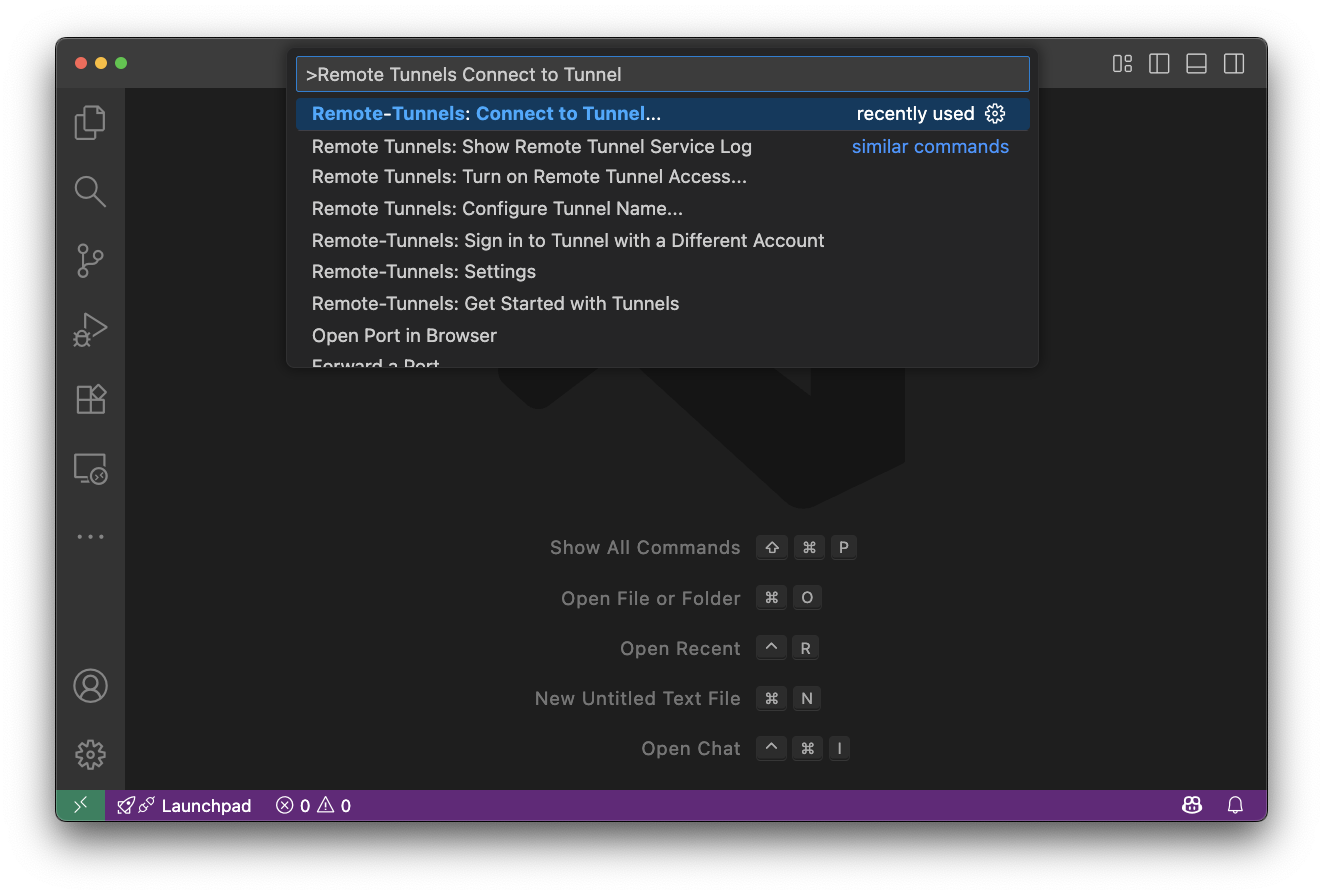Select Remote Tunnels: Show Remote Tunnel Service Log
1323x895 pixels.
pos(531,146)
